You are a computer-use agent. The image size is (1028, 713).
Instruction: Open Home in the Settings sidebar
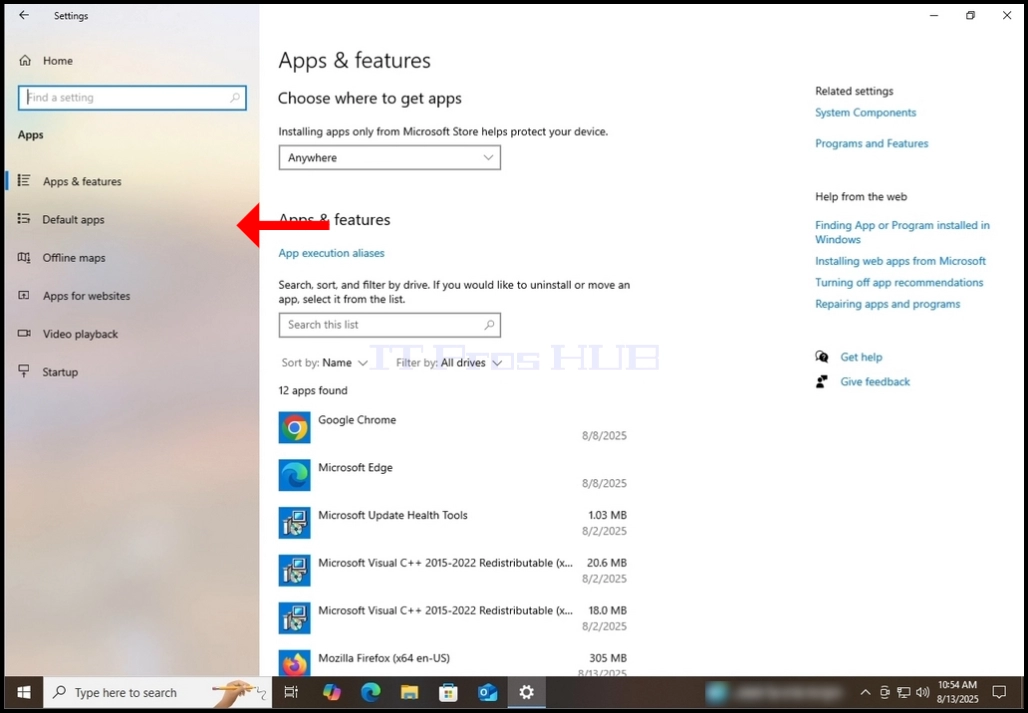pos(58,61)
